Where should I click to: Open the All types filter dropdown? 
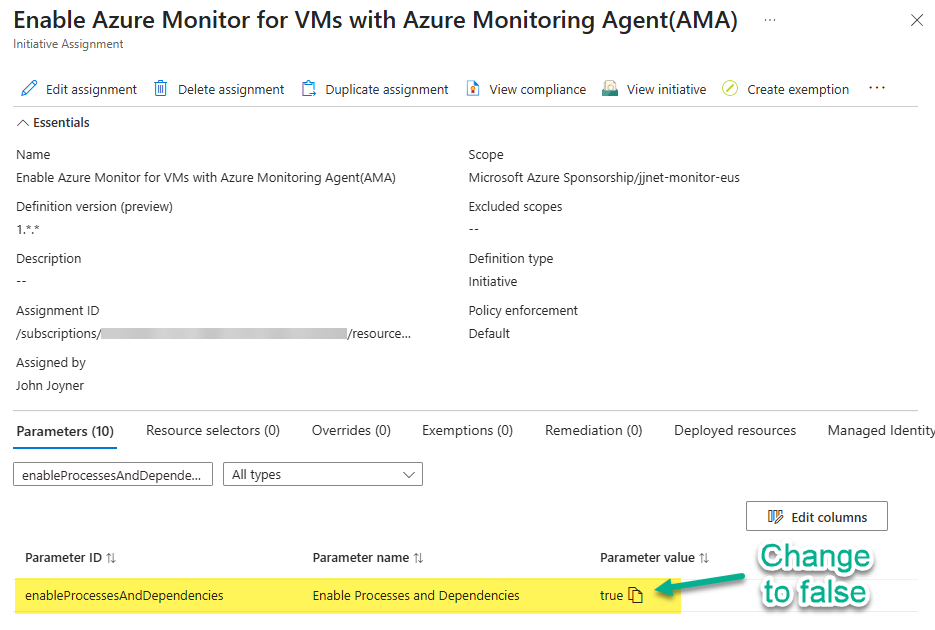(x=322, y=474)
